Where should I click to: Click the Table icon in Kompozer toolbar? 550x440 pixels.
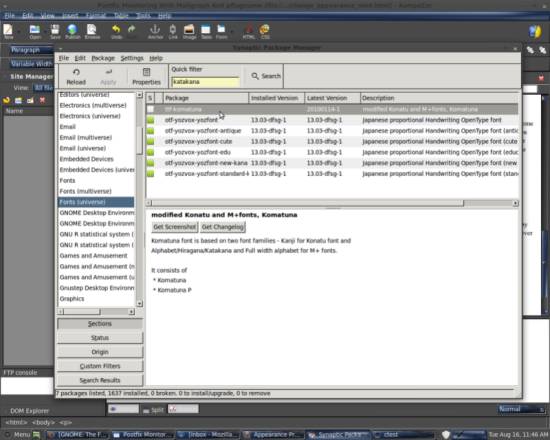(x=206, y=31)
